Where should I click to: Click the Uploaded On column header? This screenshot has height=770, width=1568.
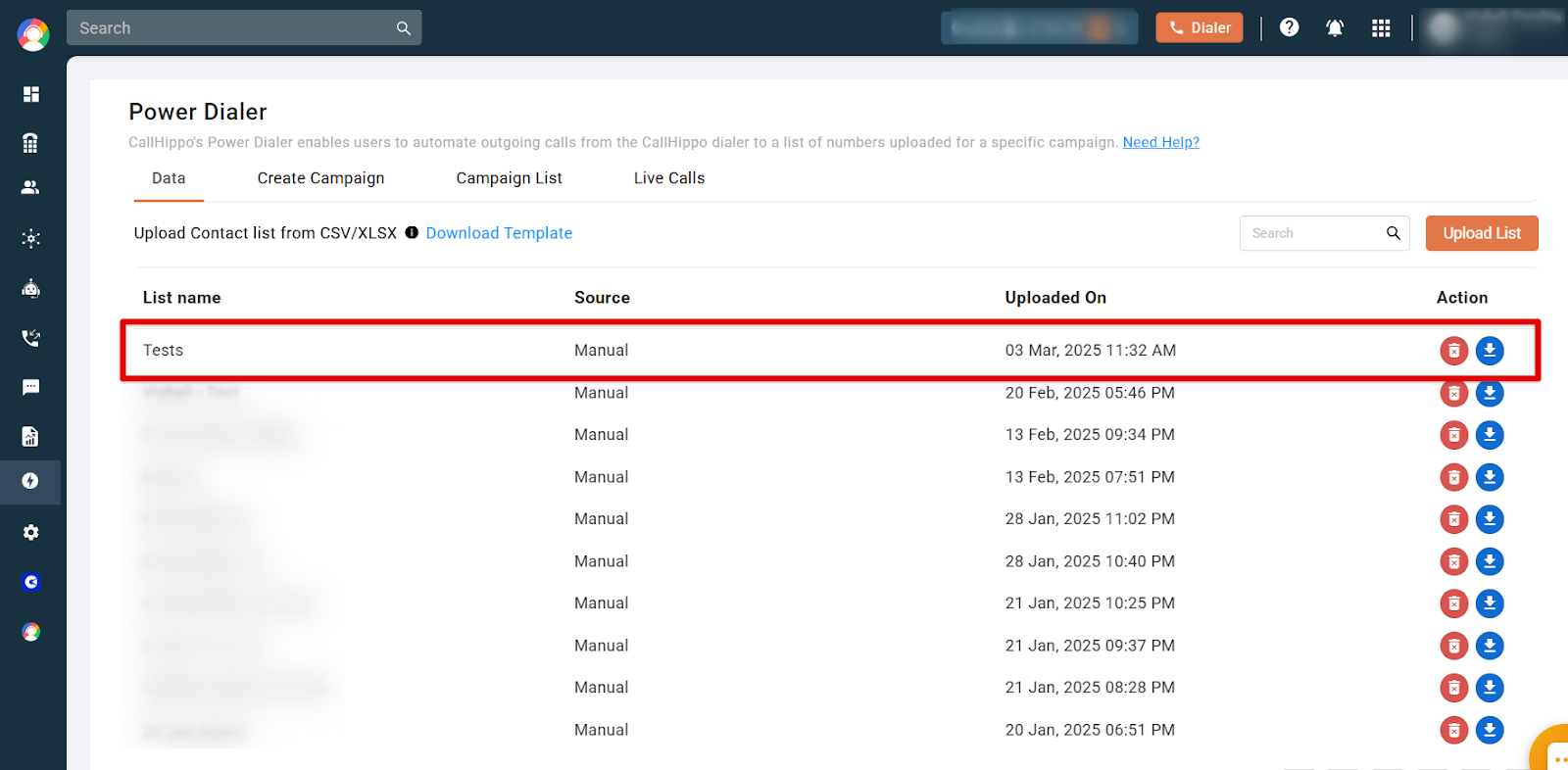pos(1055,298)
